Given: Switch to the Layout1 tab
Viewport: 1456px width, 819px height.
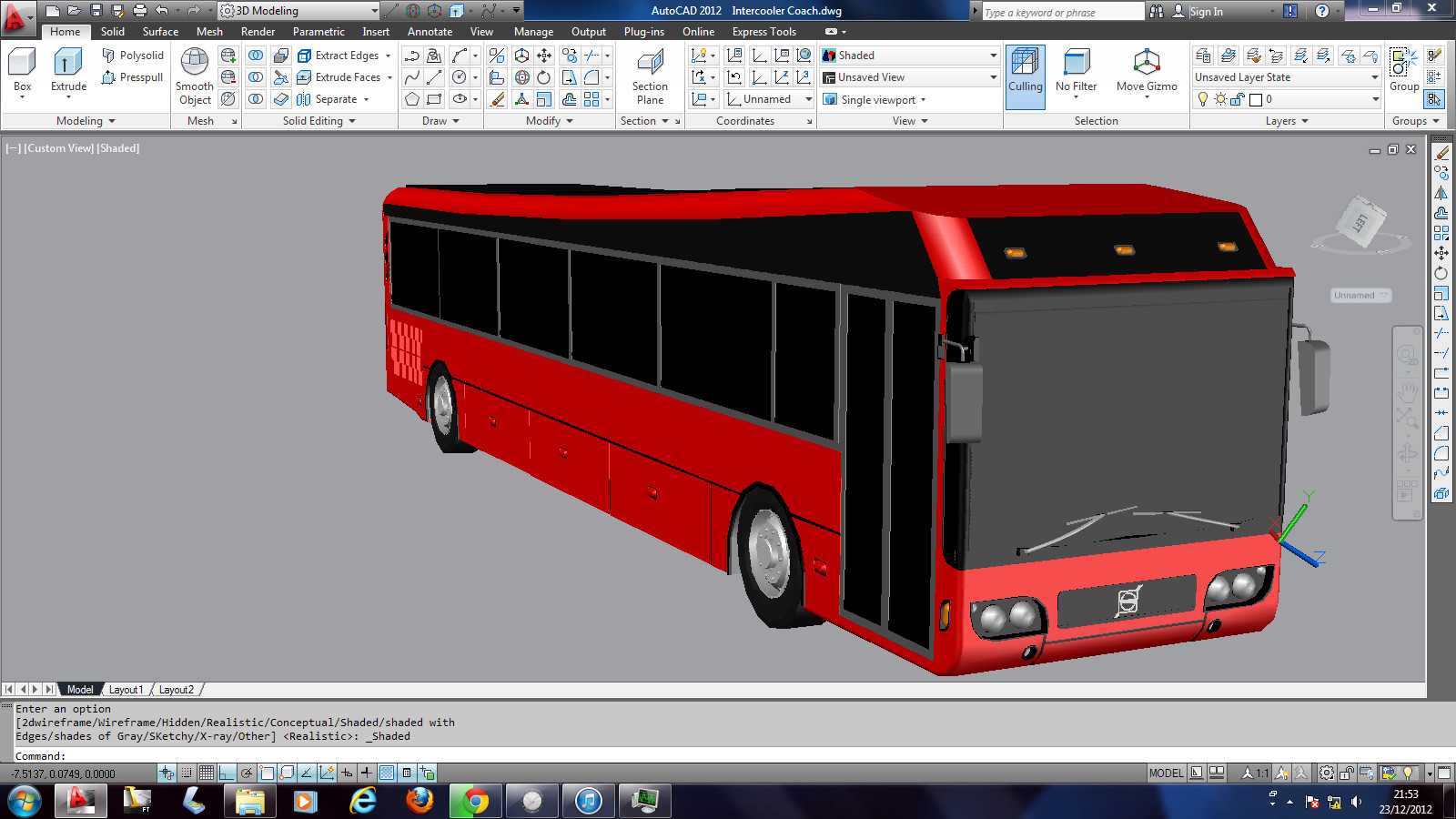Looking at the screenshot, I should pos(126,690).
